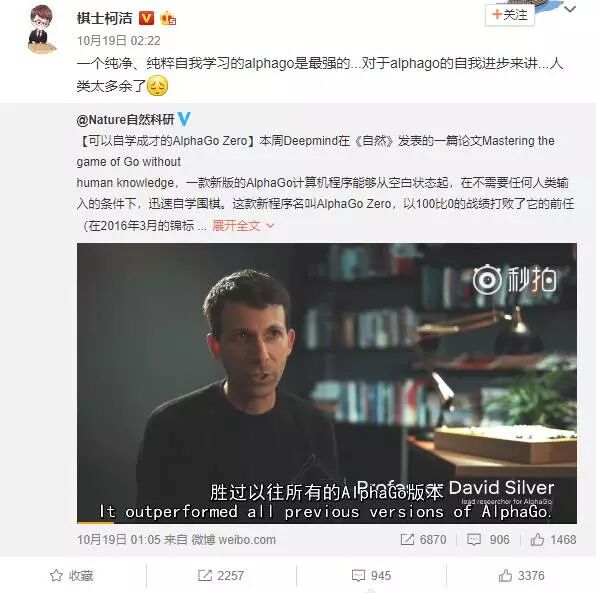Click the 秒拍 watermark logo
596x593 pixels.
(x=515, y=280)
